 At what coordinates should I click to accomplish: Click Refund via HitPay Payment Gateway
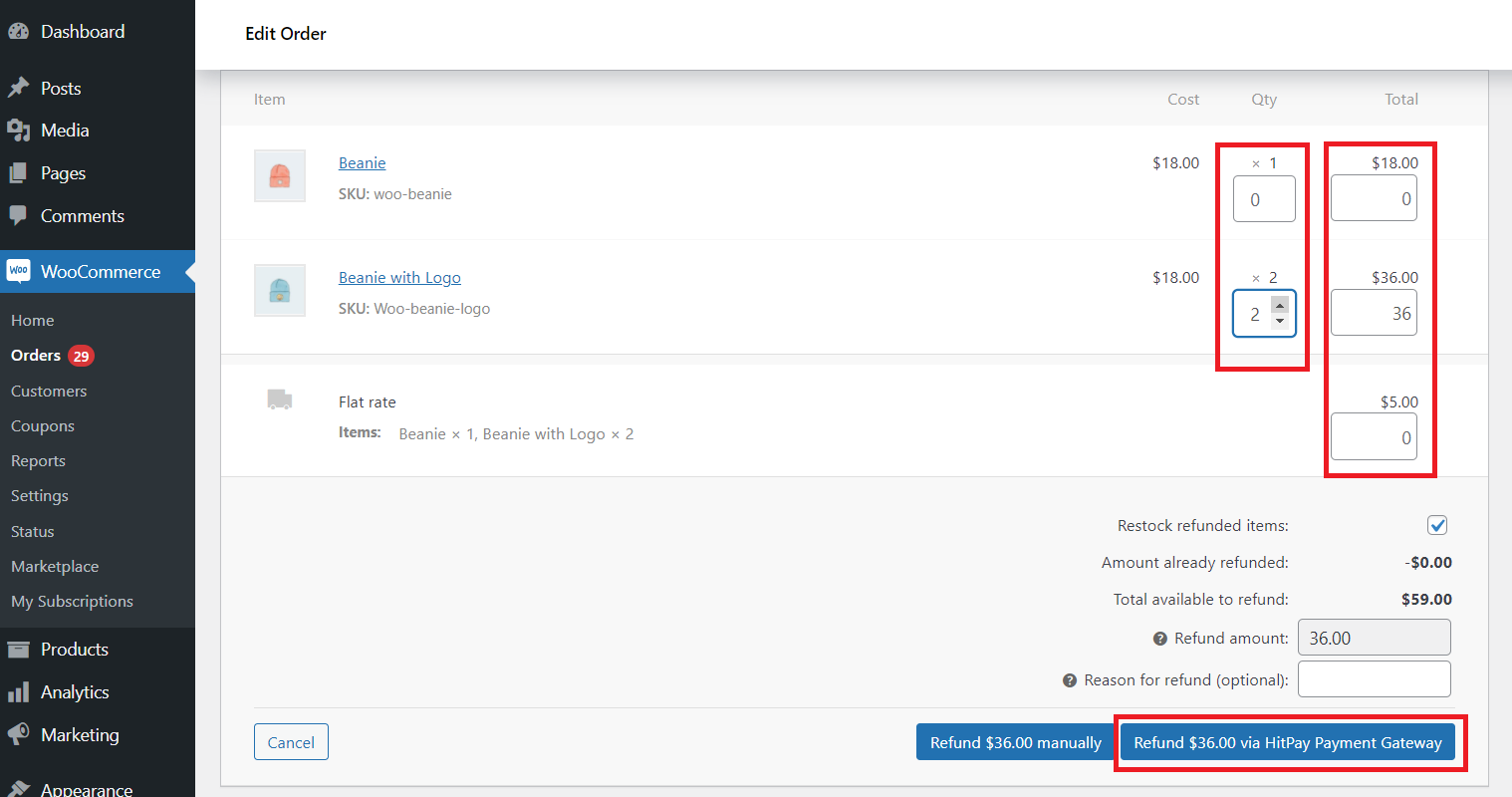[x=1288, y=742]
